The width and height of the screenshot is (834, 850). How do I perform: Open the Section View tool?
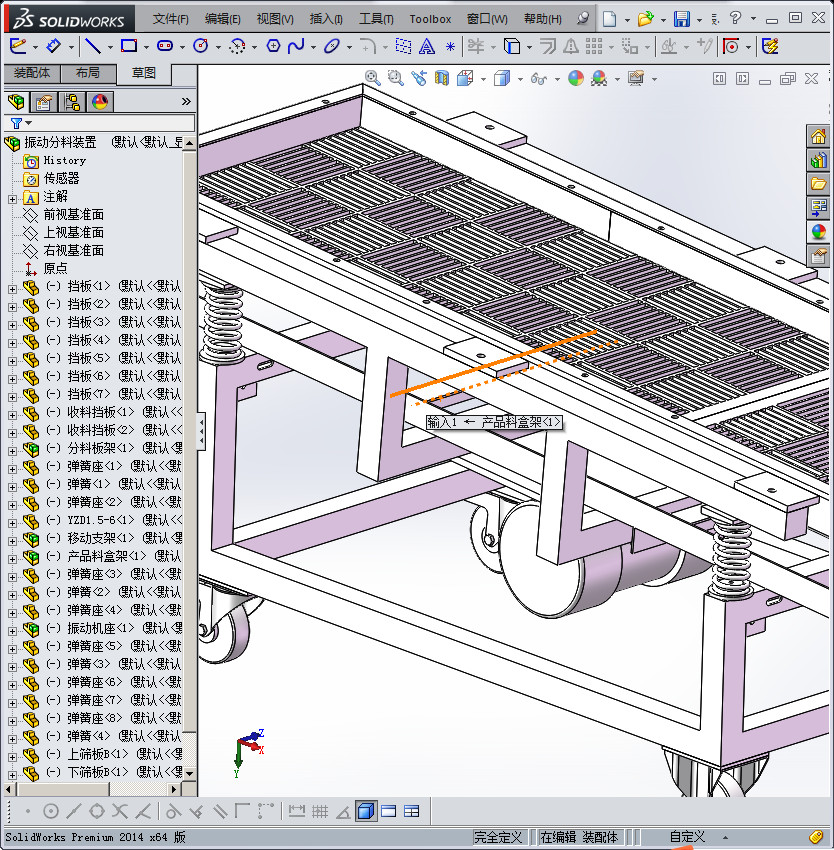pos(442,79)
